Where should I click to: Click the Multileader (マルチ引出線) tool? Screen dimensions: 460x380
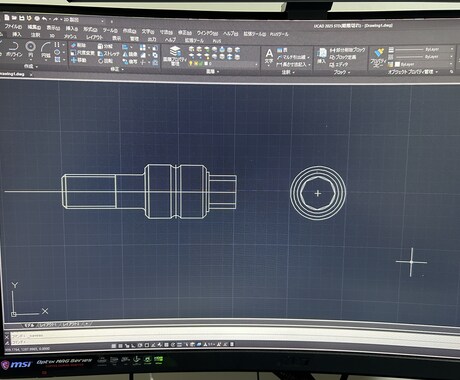coord(292,57)
